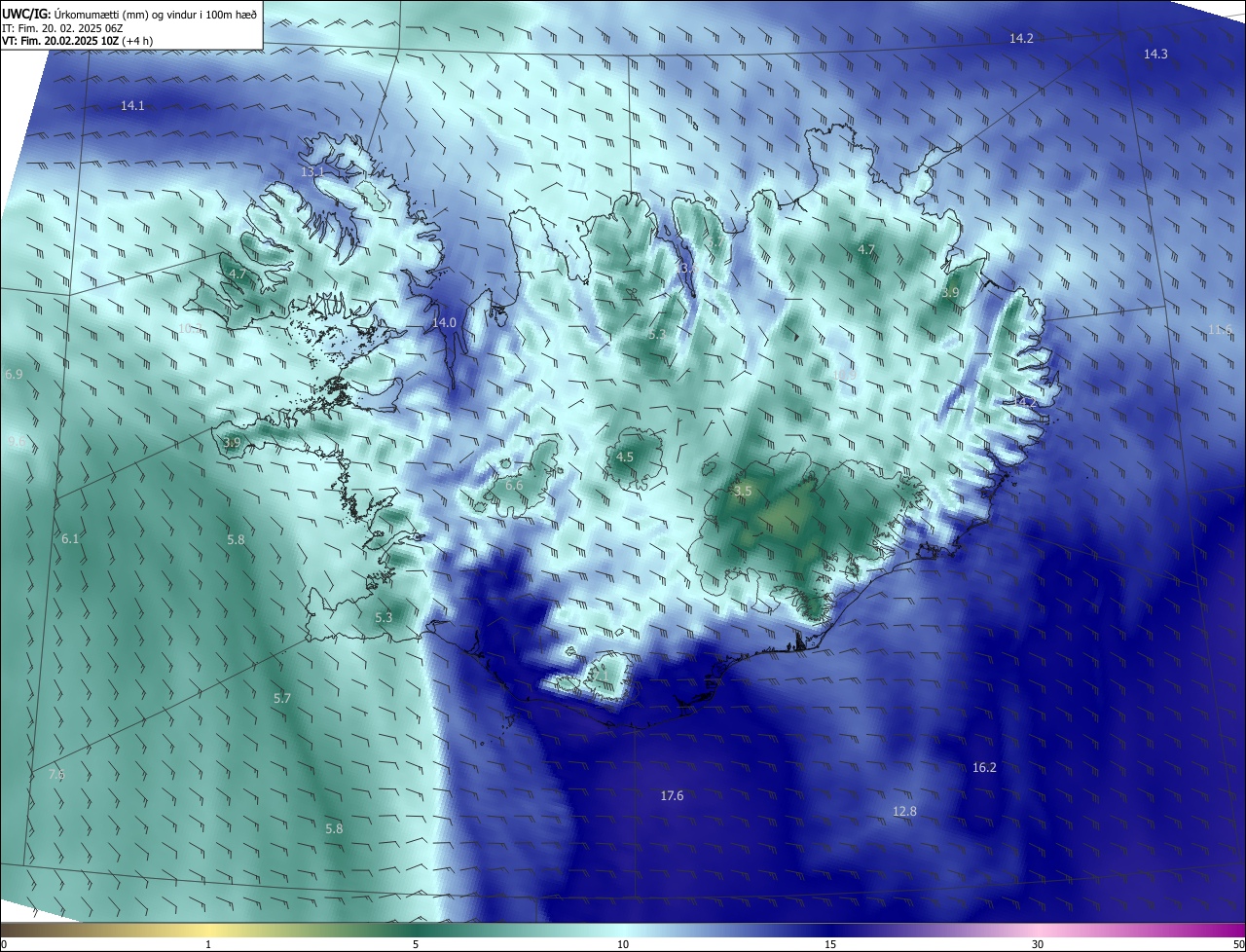This screenshot has height=952, width=1246.
Task: Click the colorbar tick label 15
Action: point(830,944)
